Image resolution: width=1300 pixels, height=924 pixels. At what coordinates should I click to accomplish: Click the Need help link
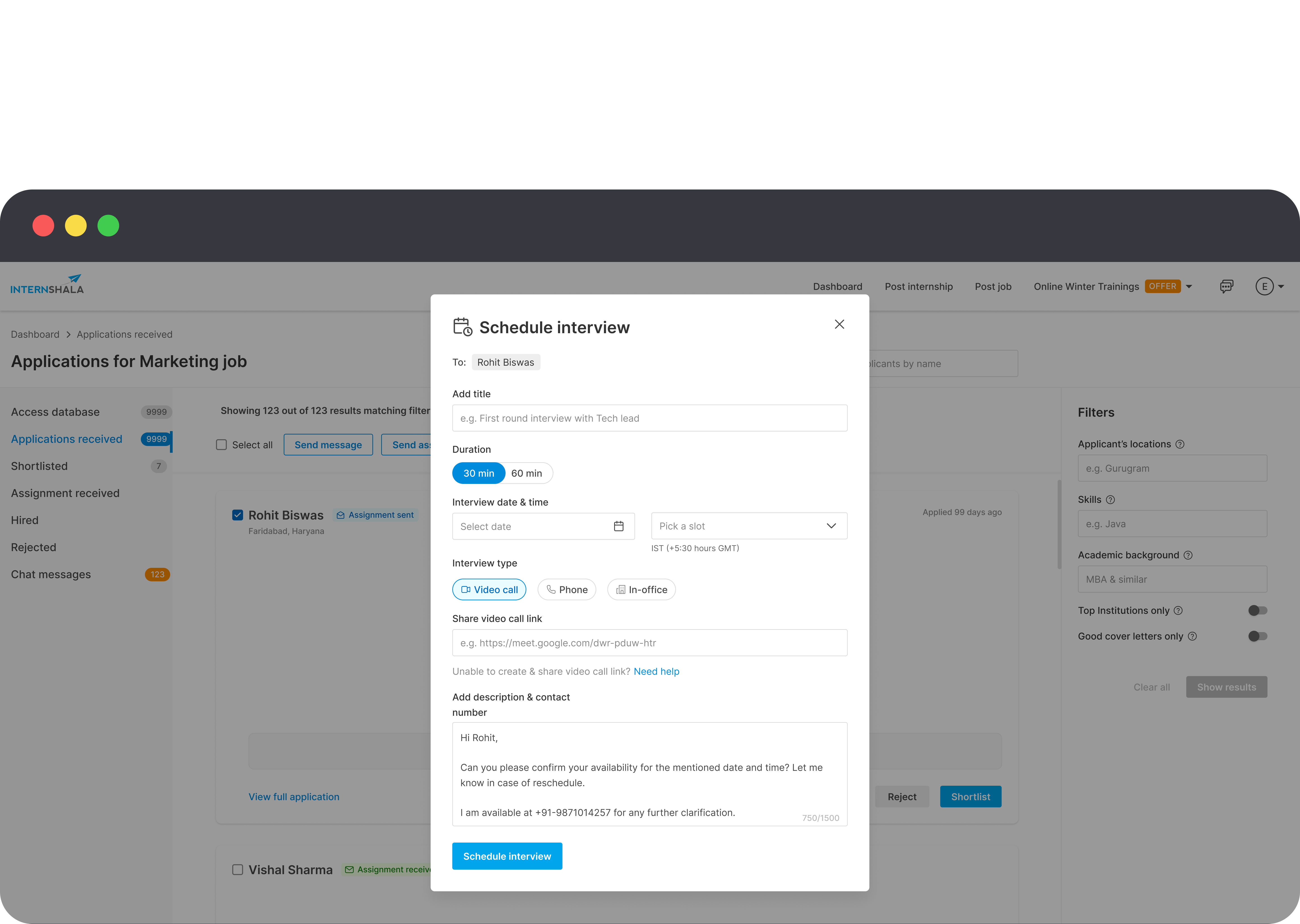[656, 671]
